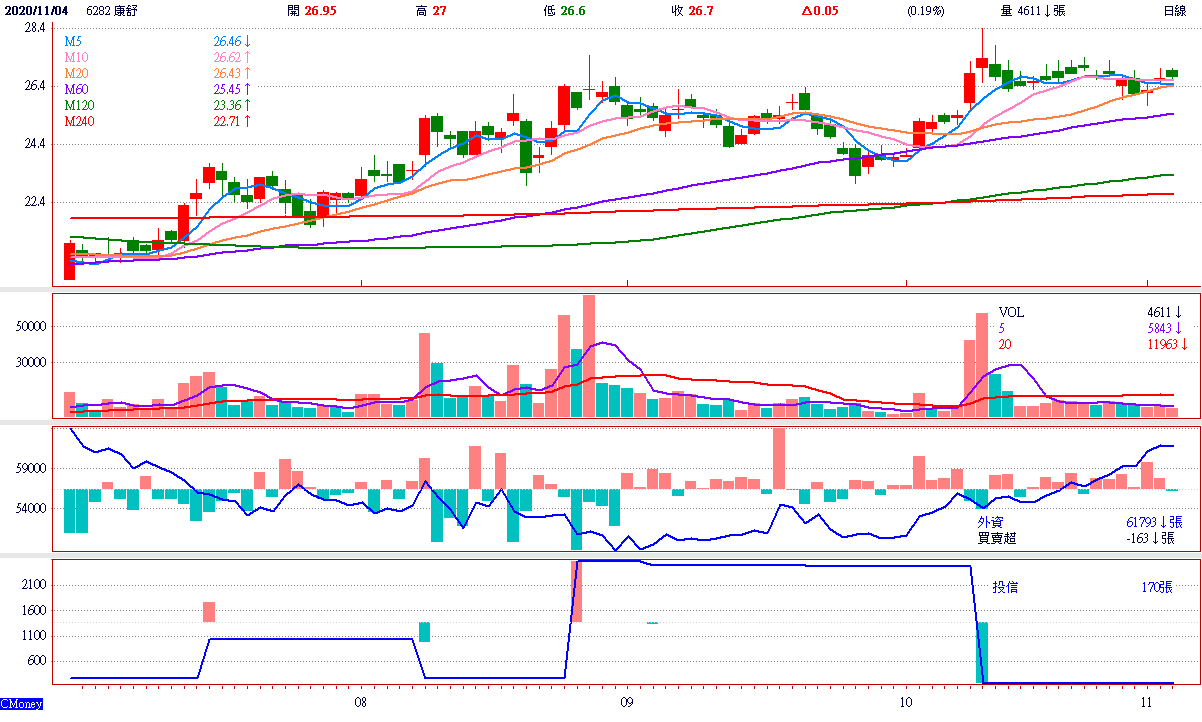Screen dimensions: 1202x722
Task: Click the CMoney logo in the corner
Action: tap(22, 705)
